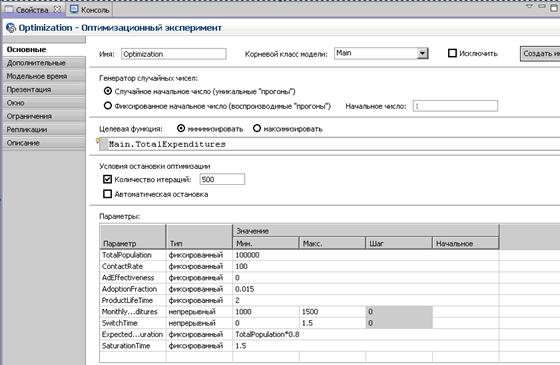This screenshot has height=365, width=560.
Task: Click the Optimization experiment title icon
Action: (11, 28)
